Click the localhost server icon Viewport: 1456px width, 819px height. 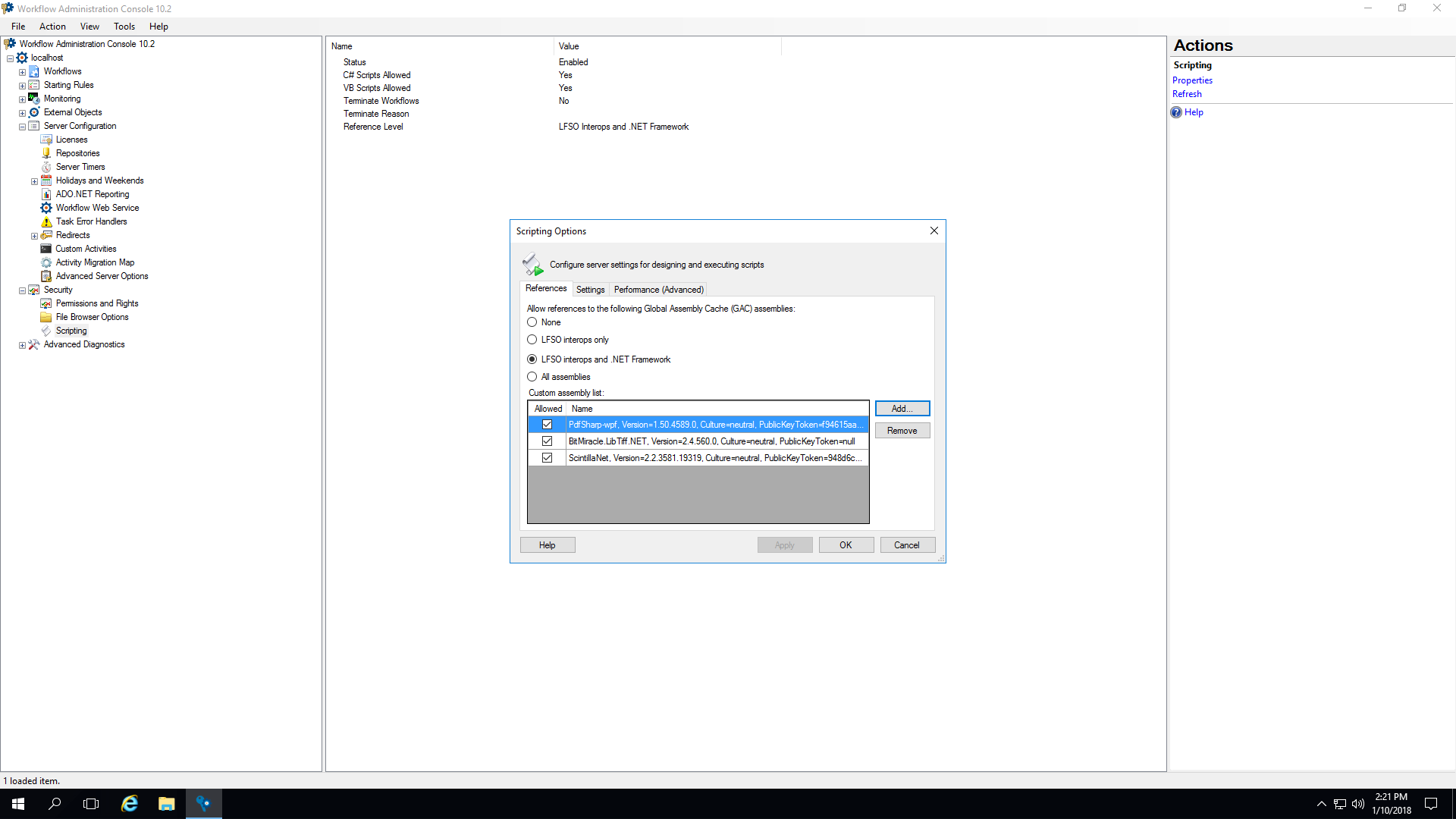pyautogui.click(x=22, y=58)
